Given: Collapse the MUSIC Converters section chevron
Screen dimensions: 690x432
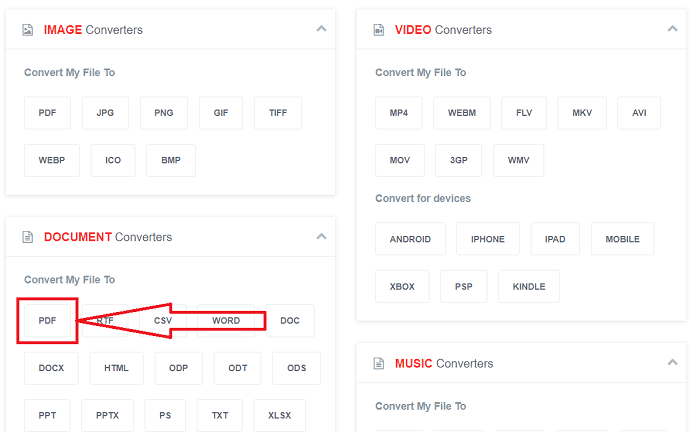Looking at the screenshot, I should click(x=672, y=363).
